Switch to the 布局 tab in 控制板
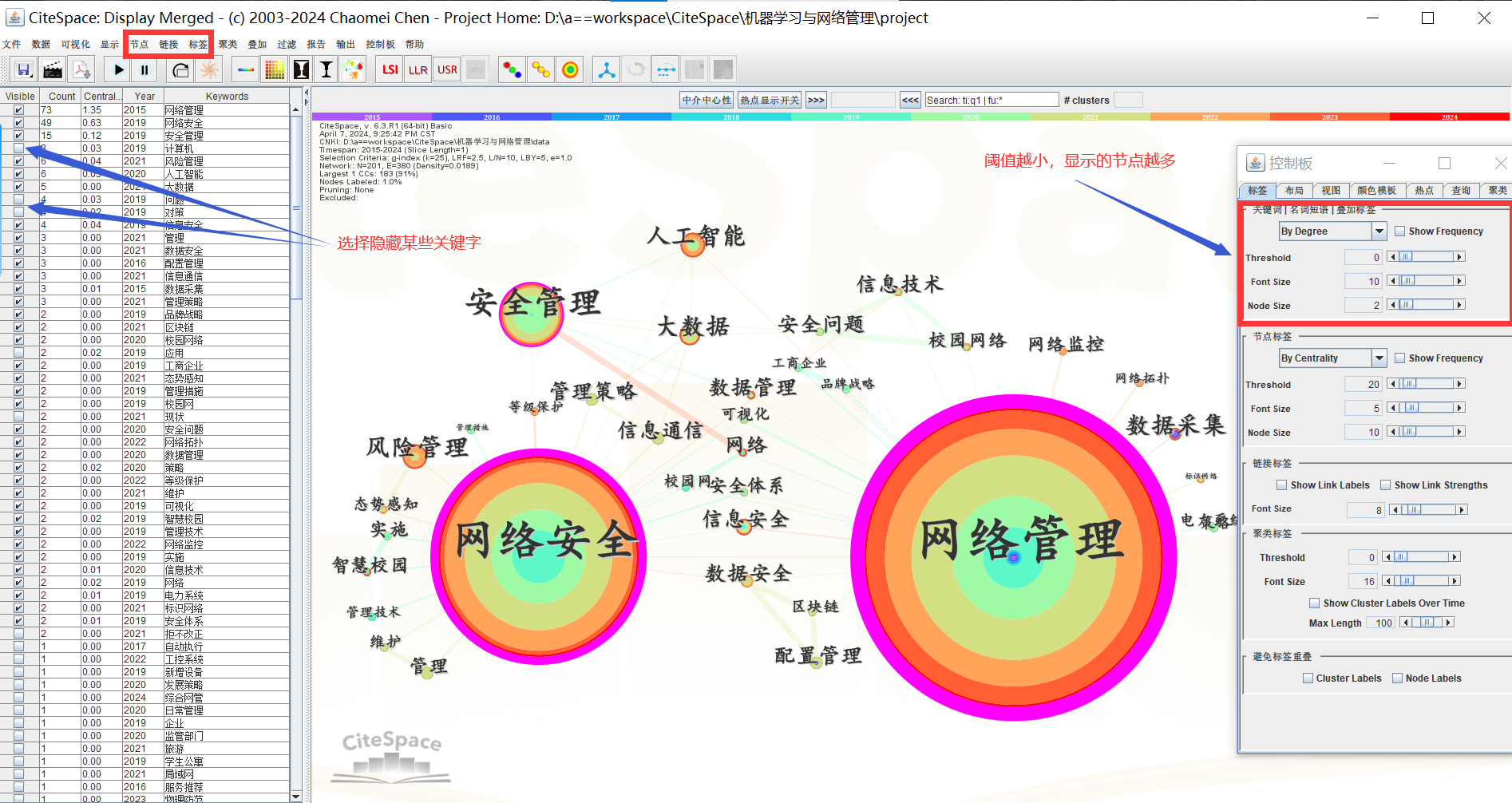Screen dimensions: 1512x803 coord(1294,191)
